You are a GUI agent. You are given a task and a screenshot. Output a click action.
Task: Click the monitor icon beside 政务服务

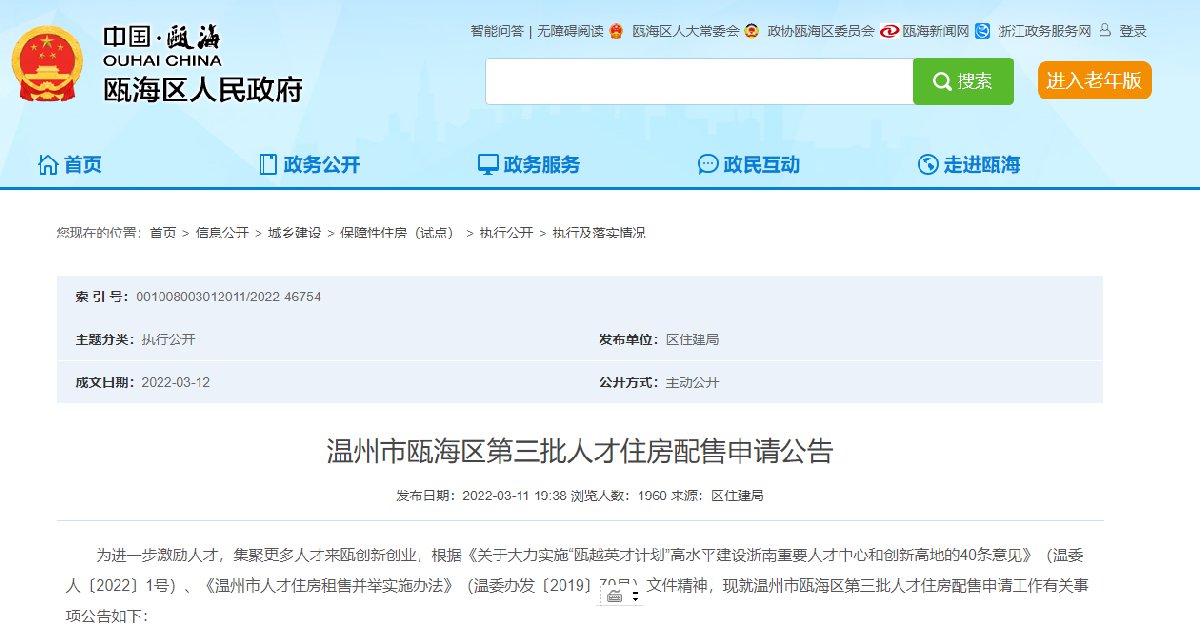(488, 165)
